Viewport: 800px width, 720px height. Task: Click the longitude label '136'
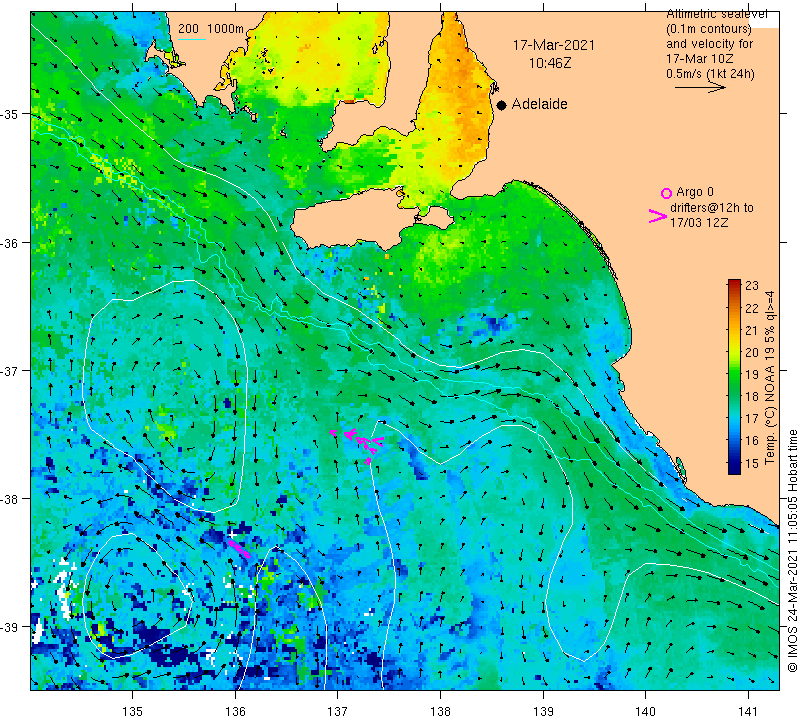pos(235,711)
